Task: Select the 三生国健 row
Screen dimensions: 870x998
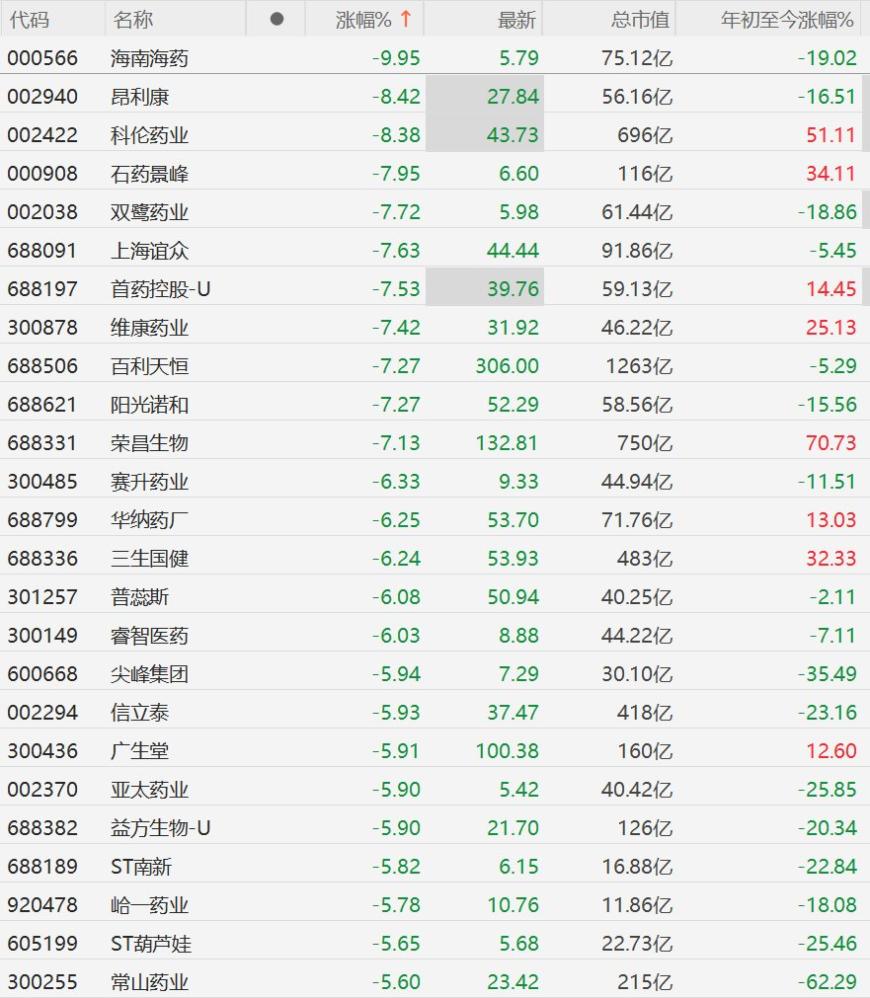Action: click(435, 558)
